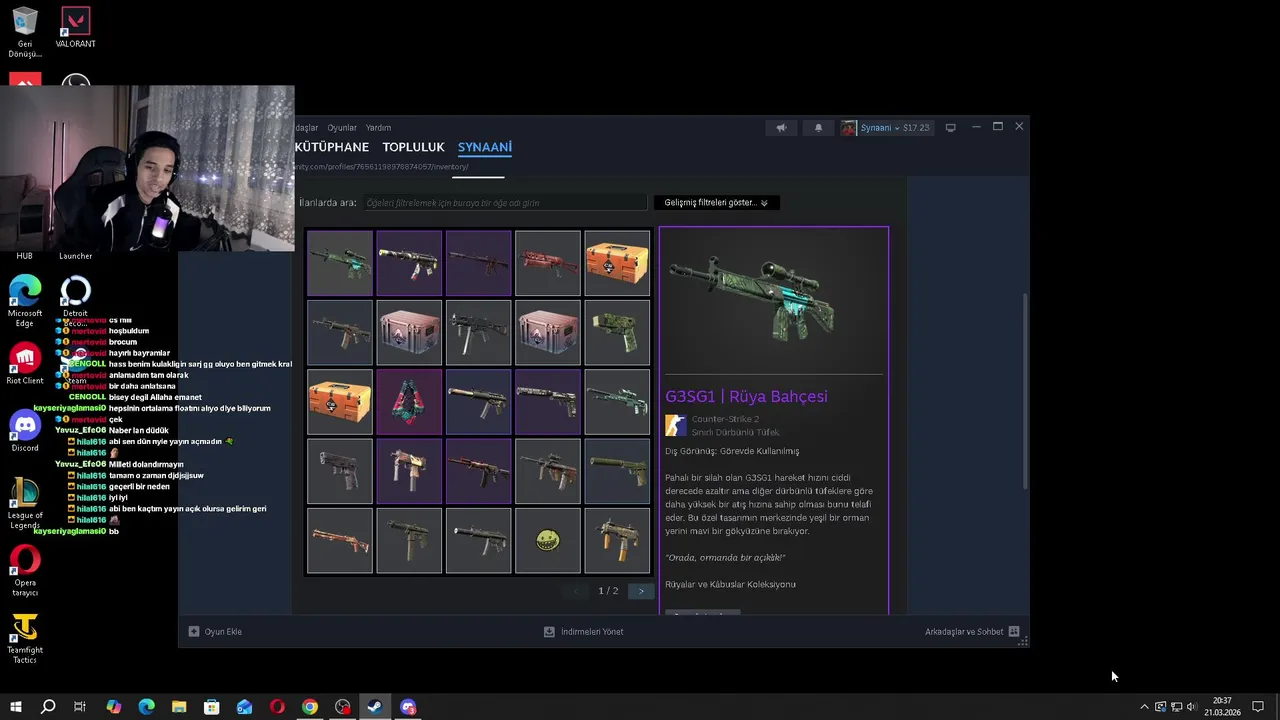Image resolution: width=1280 pixels, height=720 pixels.
Task: Open Copilot from the taskbar
Action: pos(113,707)
